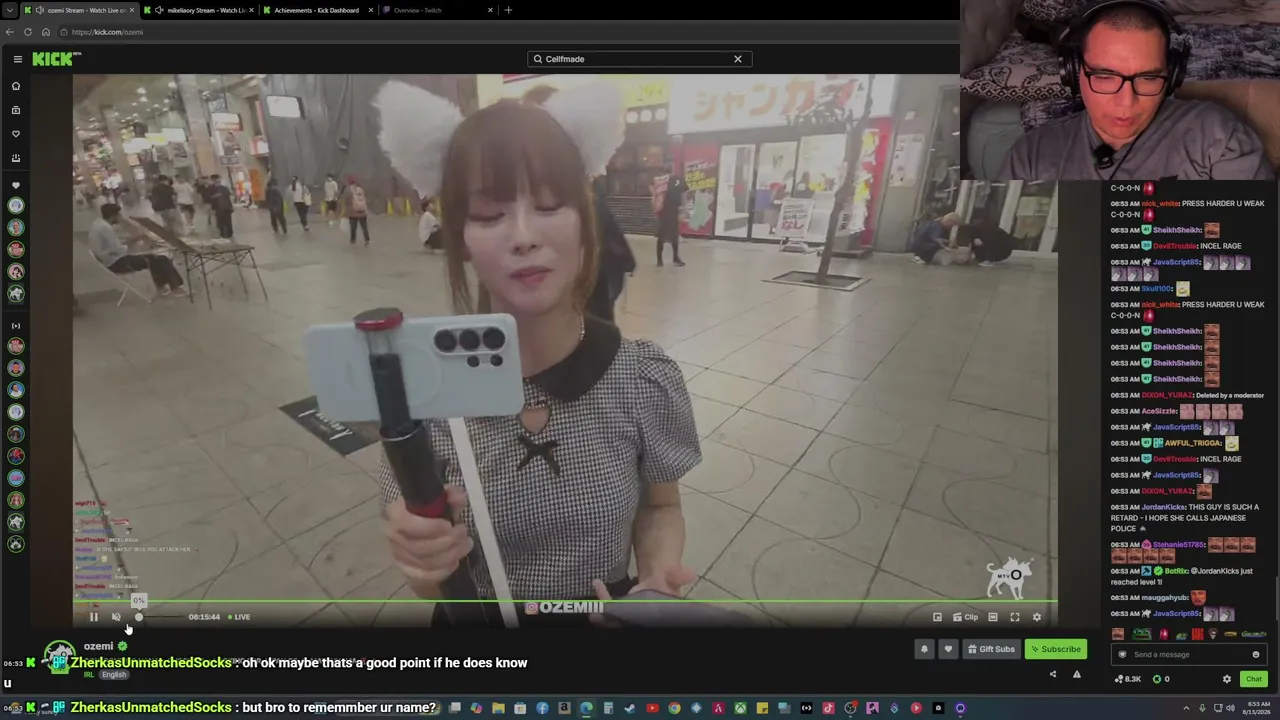1280x720 pixels.
Task: Toggle theater mode
Action: (x=993, y=617)
